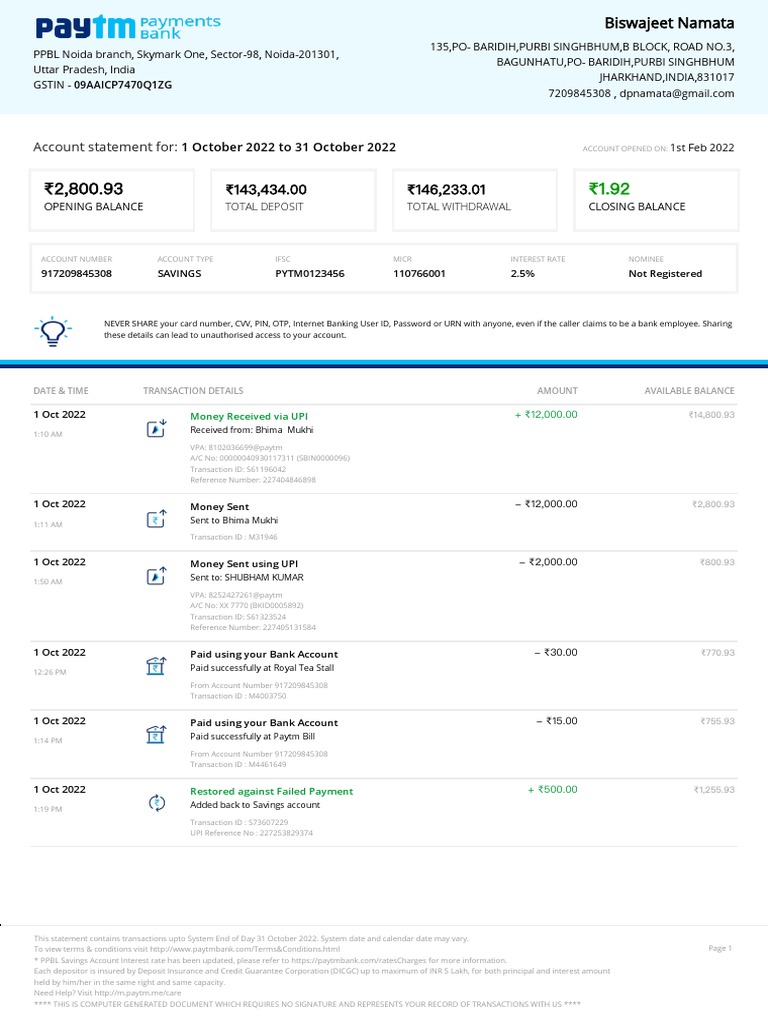Click the '1 October 2022 to 31 October 2022' period
The height and width of the screenshot is (1024, 768).
coord(289,147)
